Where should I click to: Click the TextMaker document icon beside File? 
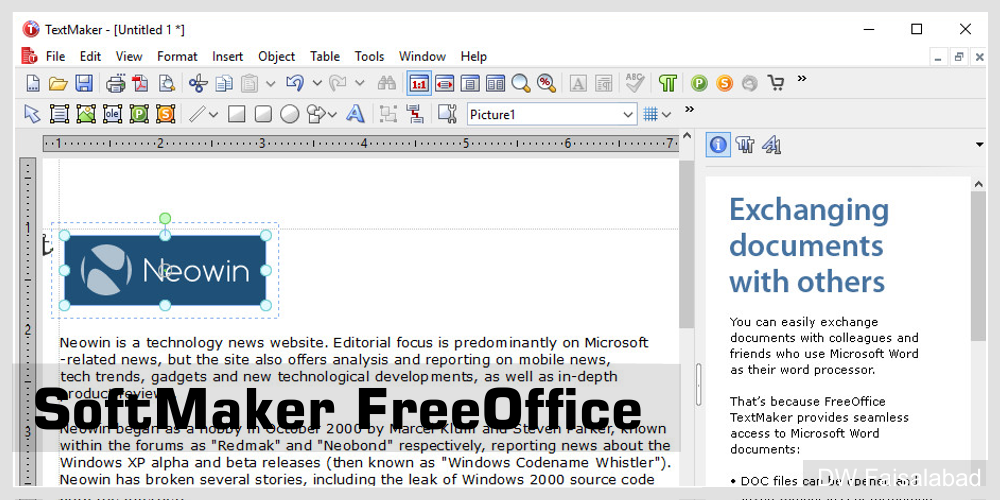pos(29,56)
